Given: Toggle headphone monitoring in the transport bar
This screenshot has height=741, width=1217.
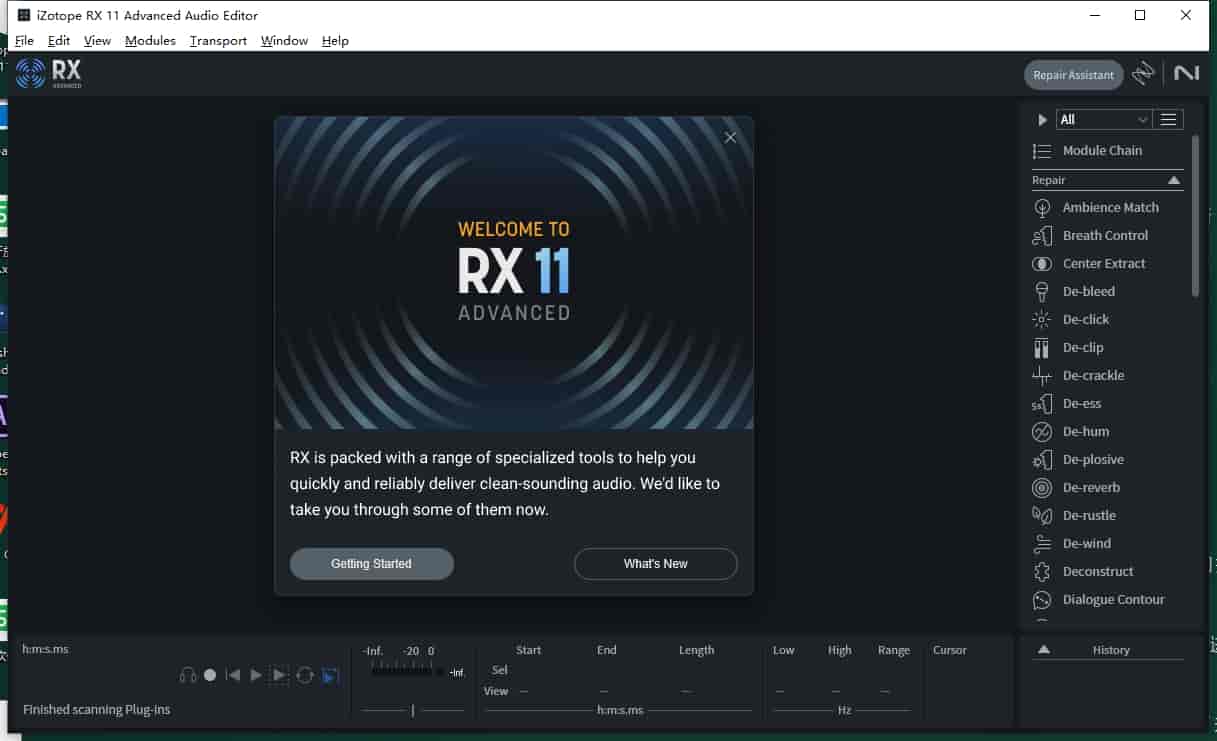Looking at the screenshot, I should (x=188, y=675).
